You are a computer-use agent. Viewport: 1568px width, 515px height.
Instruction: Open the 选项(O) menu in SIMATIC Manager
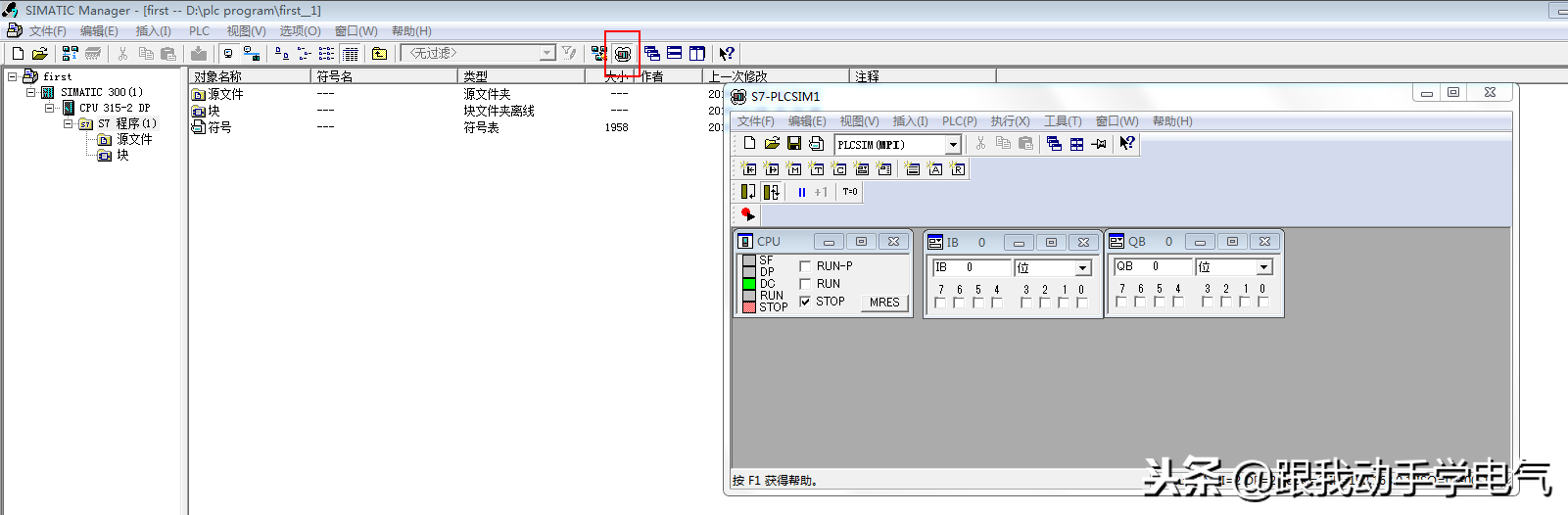[300, 31]
